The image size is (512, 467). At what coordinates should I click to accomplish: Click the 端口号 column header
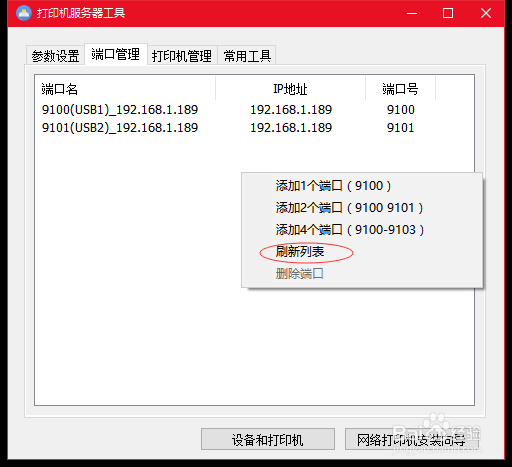(x=400, y=89)
